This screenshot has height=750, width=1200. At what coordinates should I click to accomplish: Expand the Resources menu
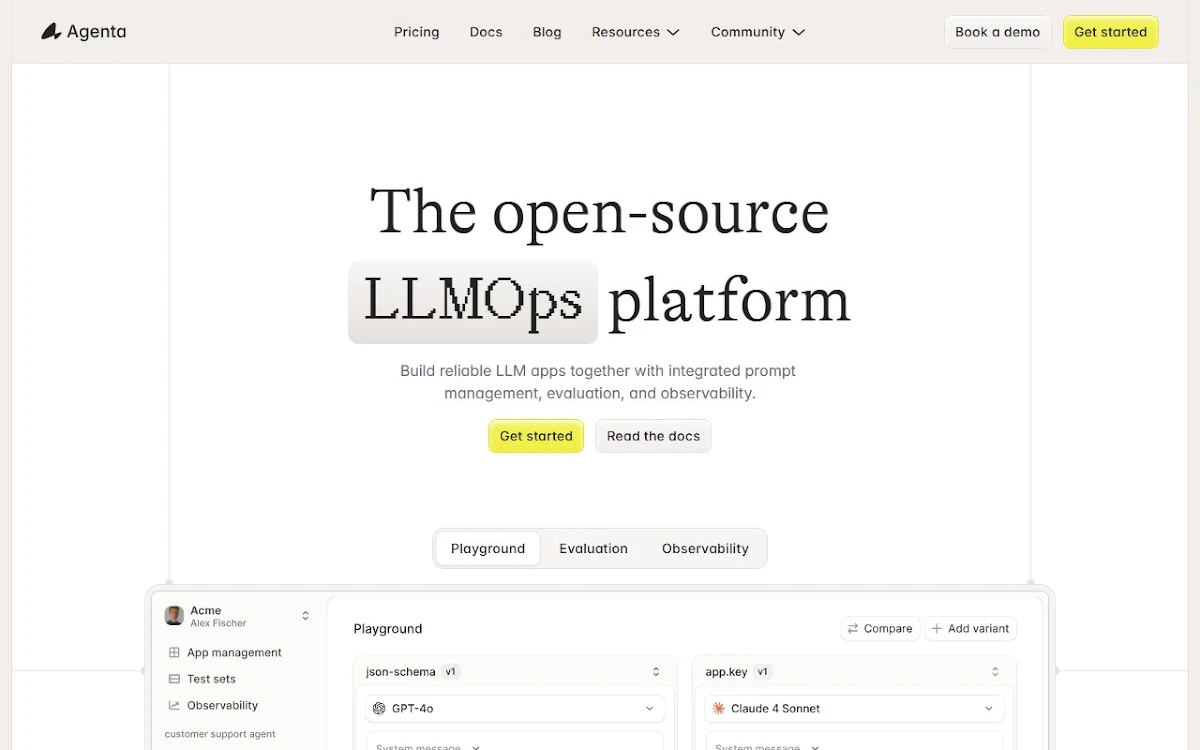pos(636,32)
